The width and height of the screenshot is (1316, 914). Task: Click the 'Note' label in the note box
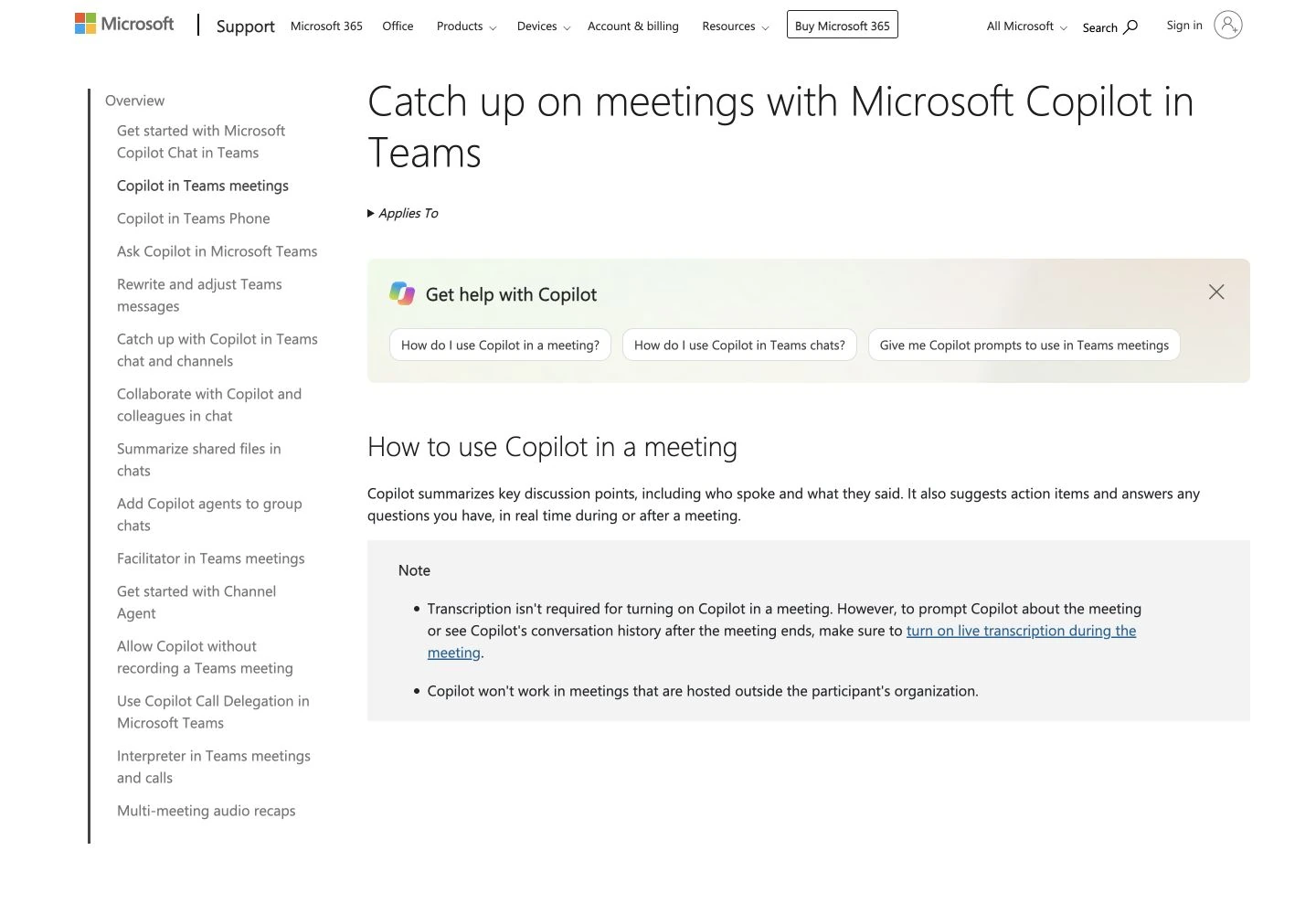pyautogui.click(x=414, y=570)
